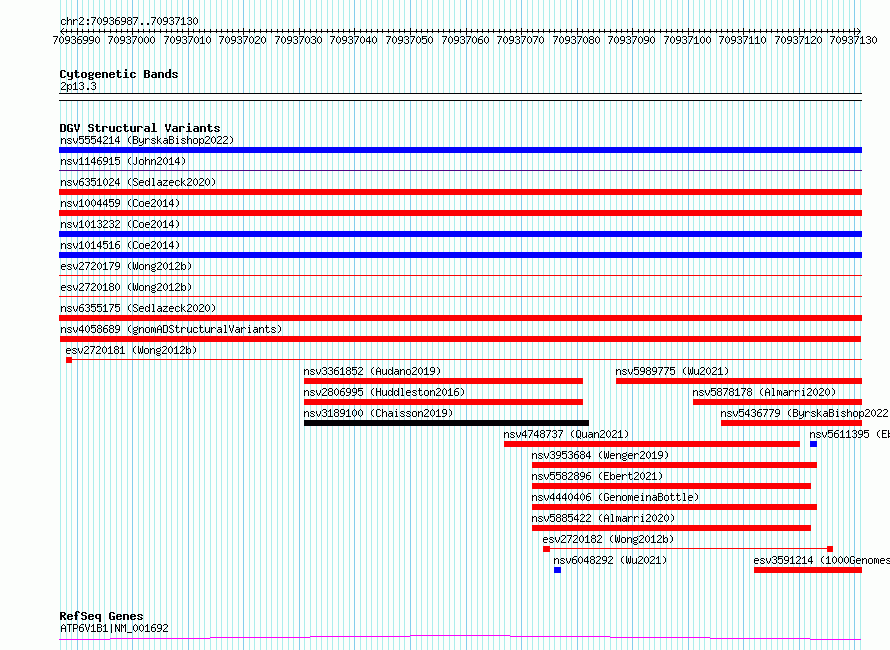Screen dimensions: 890x650
Task: Select the 2p13.3 cytogenetic band label
Action: click(78, 86)
